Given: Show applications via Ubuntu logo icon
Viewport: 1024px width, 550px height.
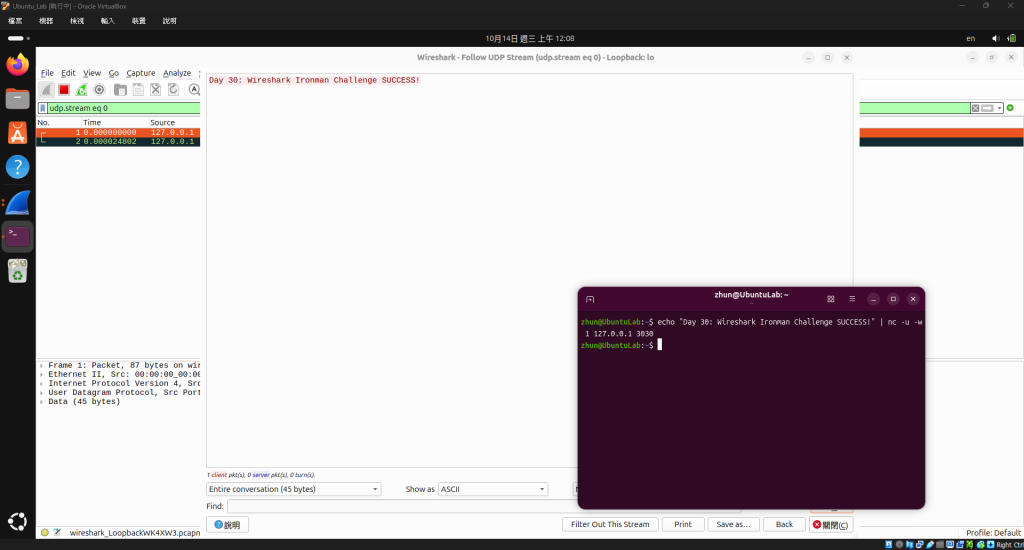Looking at the screenshot, I should (18, 521).
